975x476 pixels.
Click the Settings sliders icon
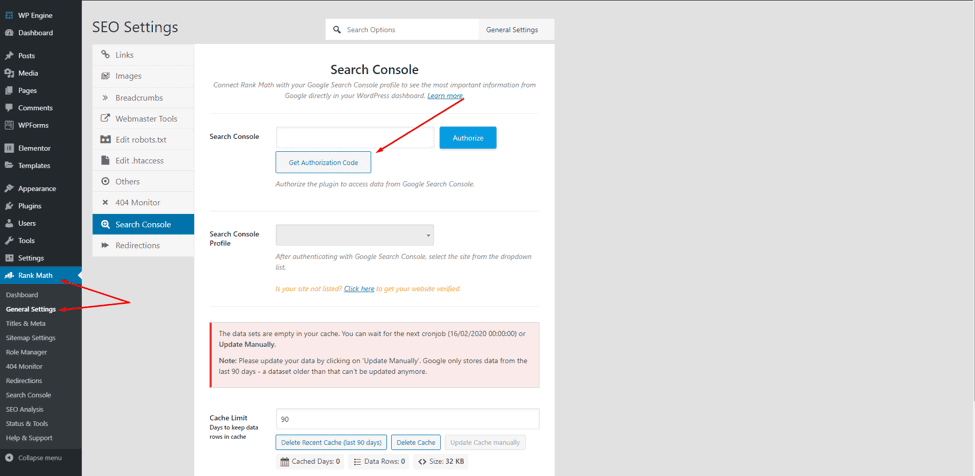click(x=9, y=258)
